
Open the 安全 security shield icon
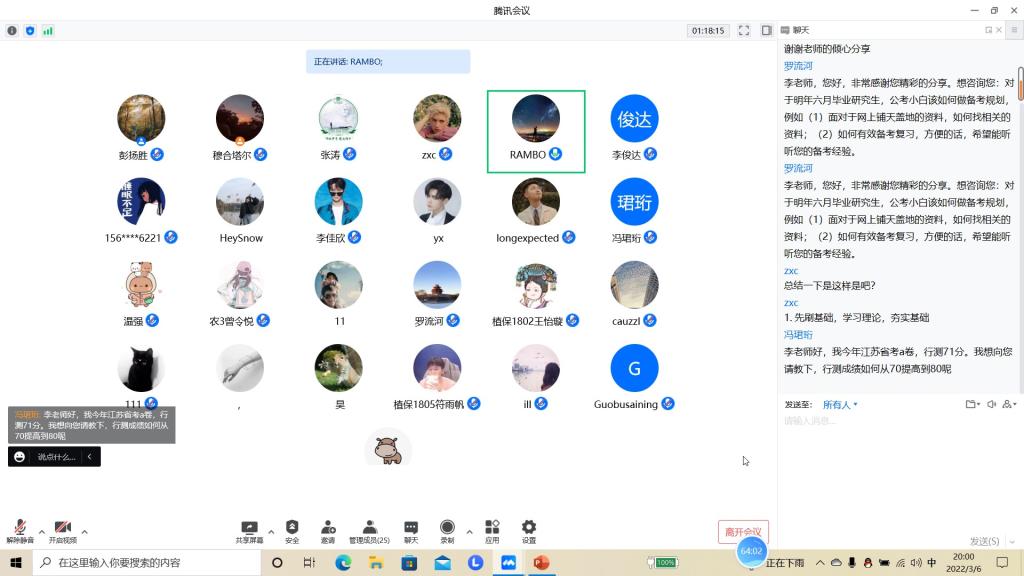point(292,531)
